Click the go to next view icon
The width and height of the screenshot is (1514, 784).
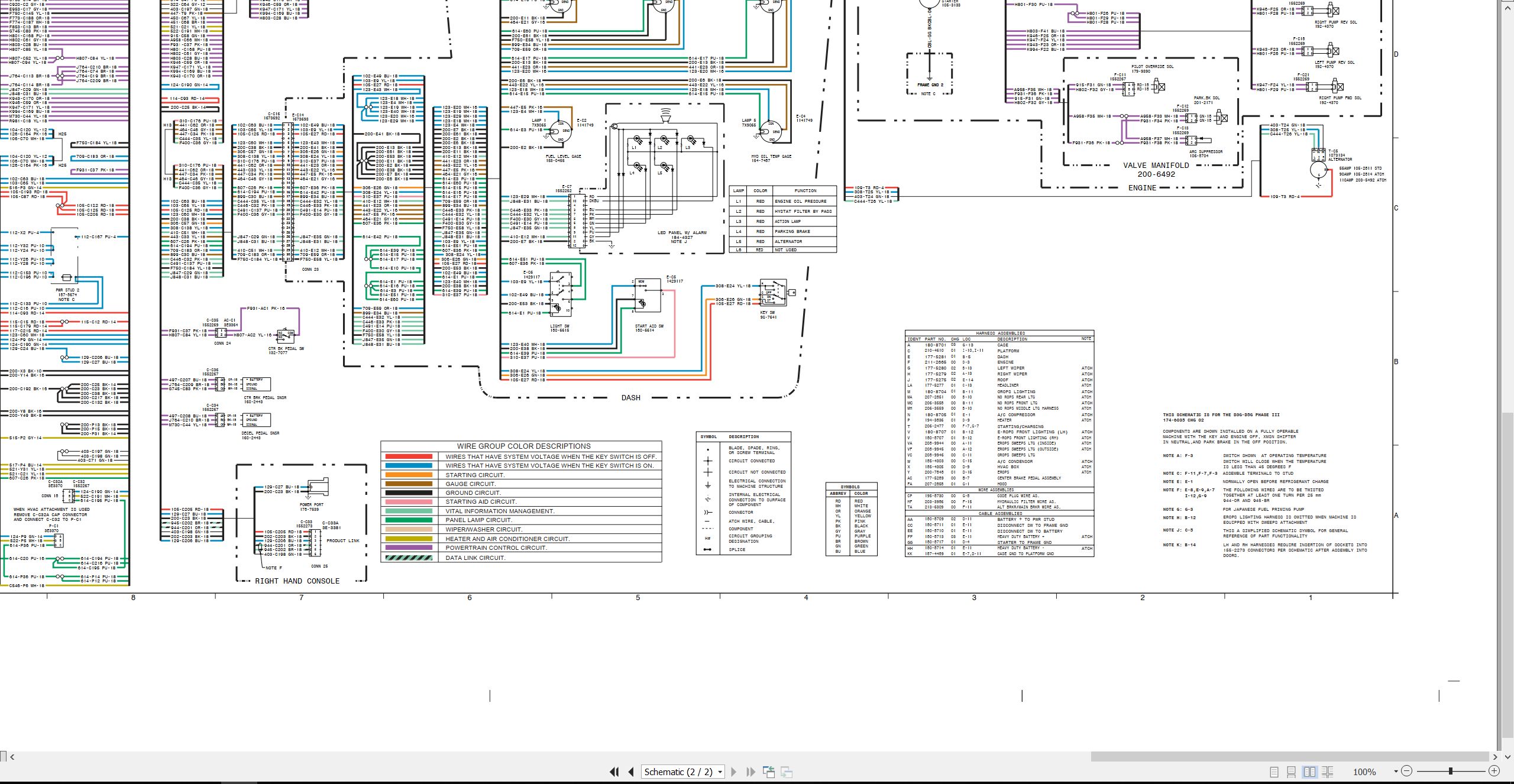pyautogui.click(x=787, y=772)
